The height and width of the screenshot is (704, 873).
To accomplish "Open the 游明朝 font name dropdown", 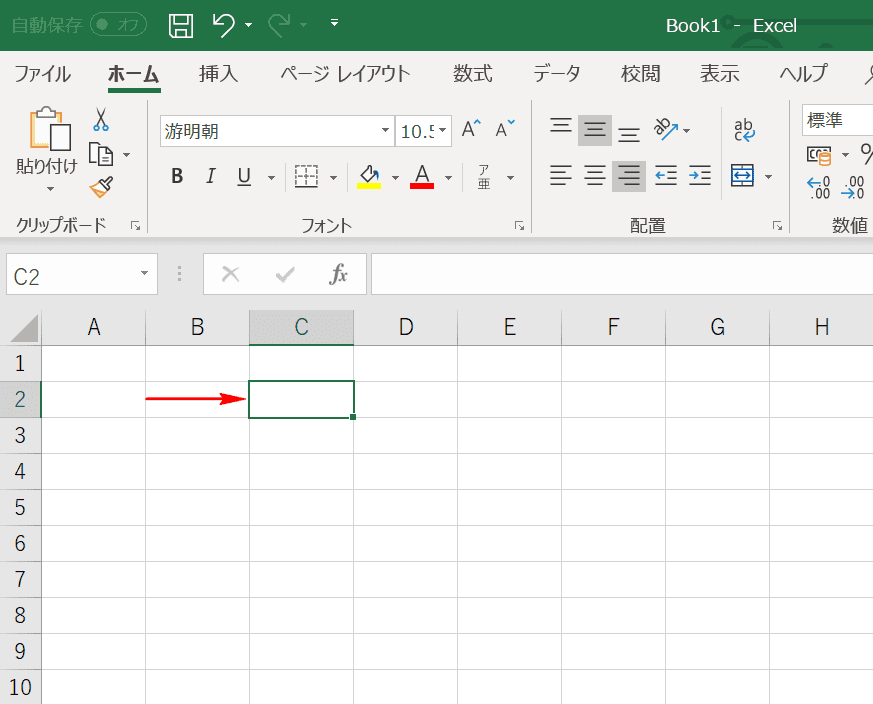I will click(x=385, y=130).
